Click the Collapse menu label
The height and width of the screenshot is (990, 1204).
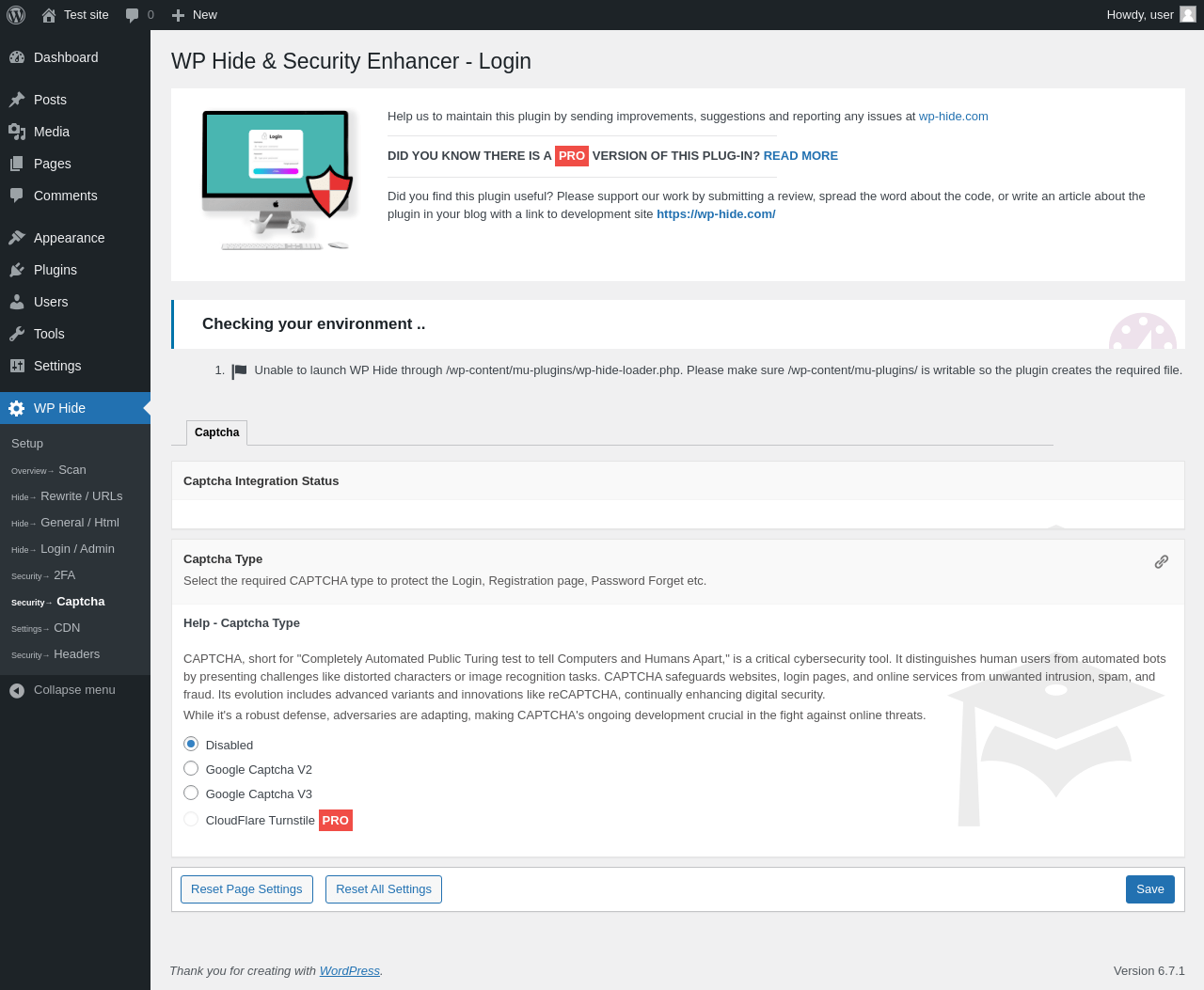(x=74, y=690)
